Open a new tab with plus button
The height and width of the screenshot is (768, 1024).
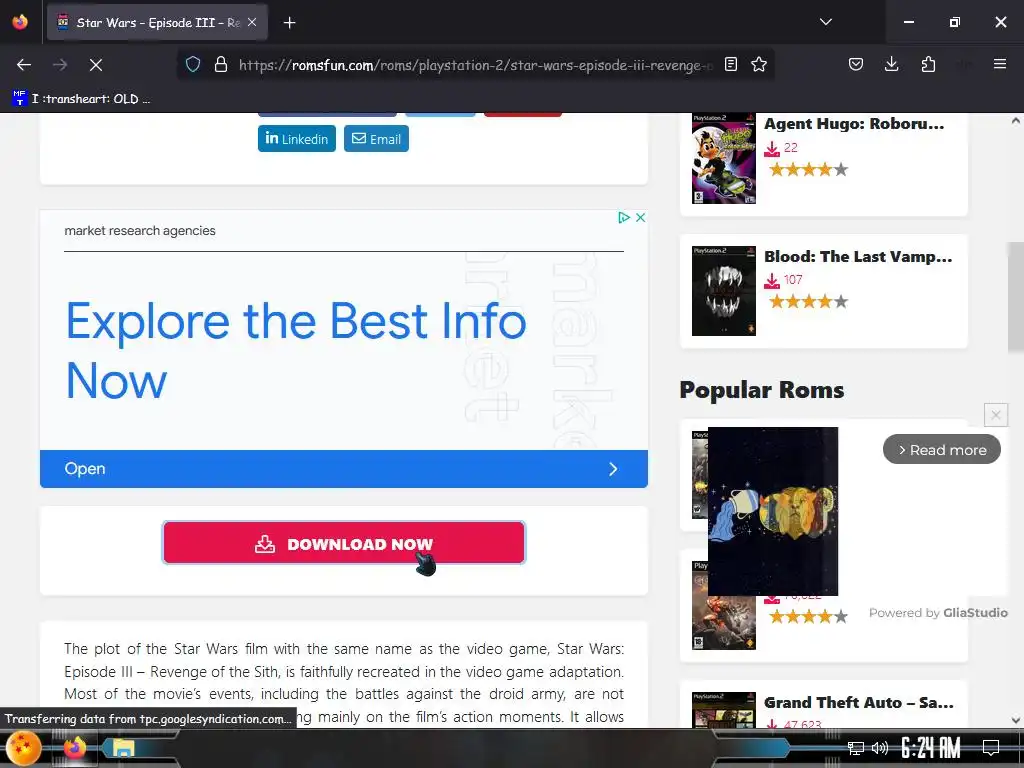click(289, 23)
